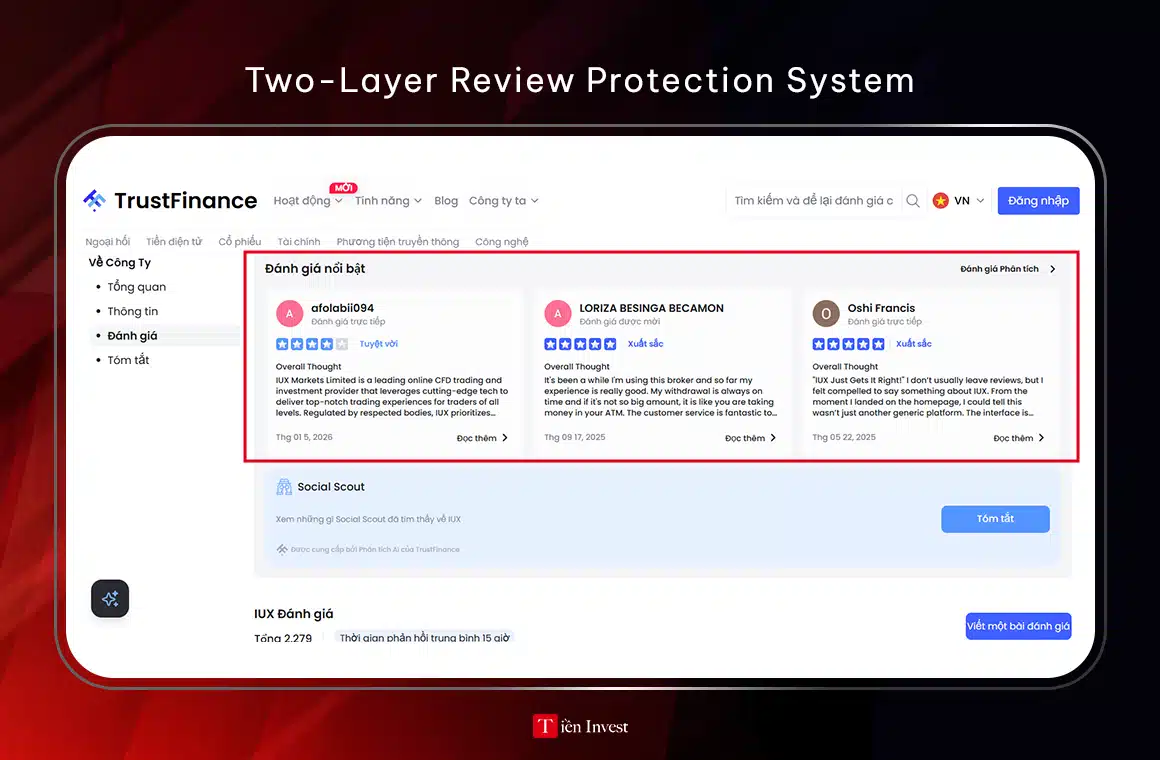
Task: Expand the Hoạt động menu
Action: click(308, 201)
